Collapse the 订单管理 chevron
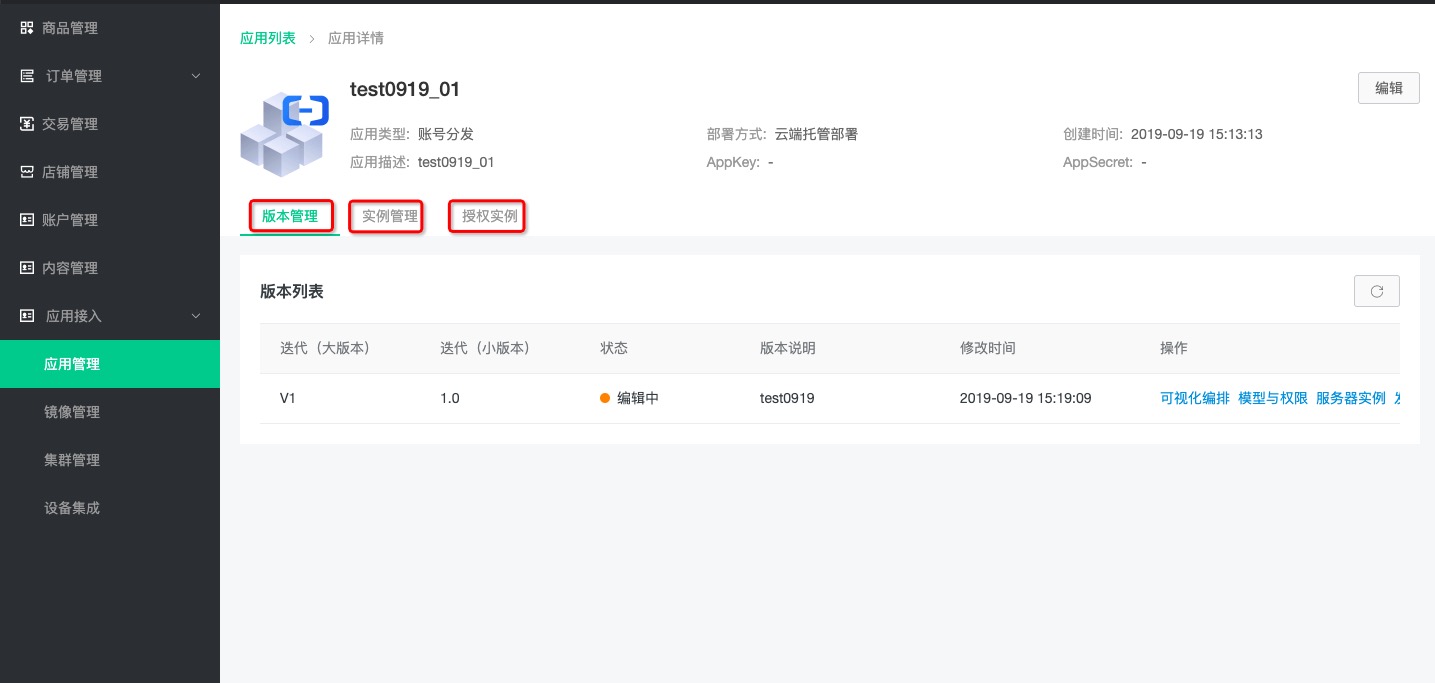1435x683 pixels. click(x=196, y=76)
